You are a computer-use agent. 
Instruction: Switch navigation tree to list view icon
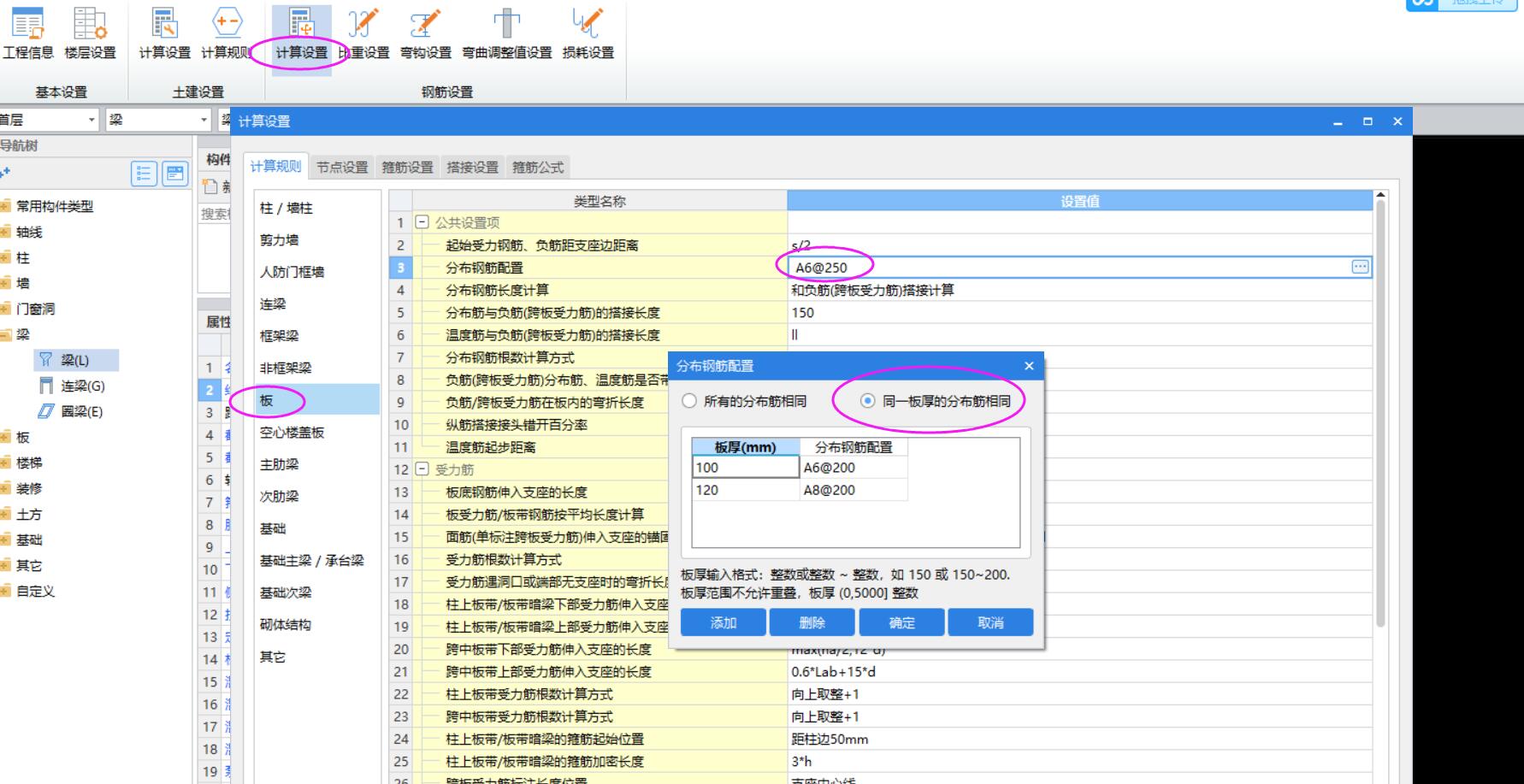[144, 174]
